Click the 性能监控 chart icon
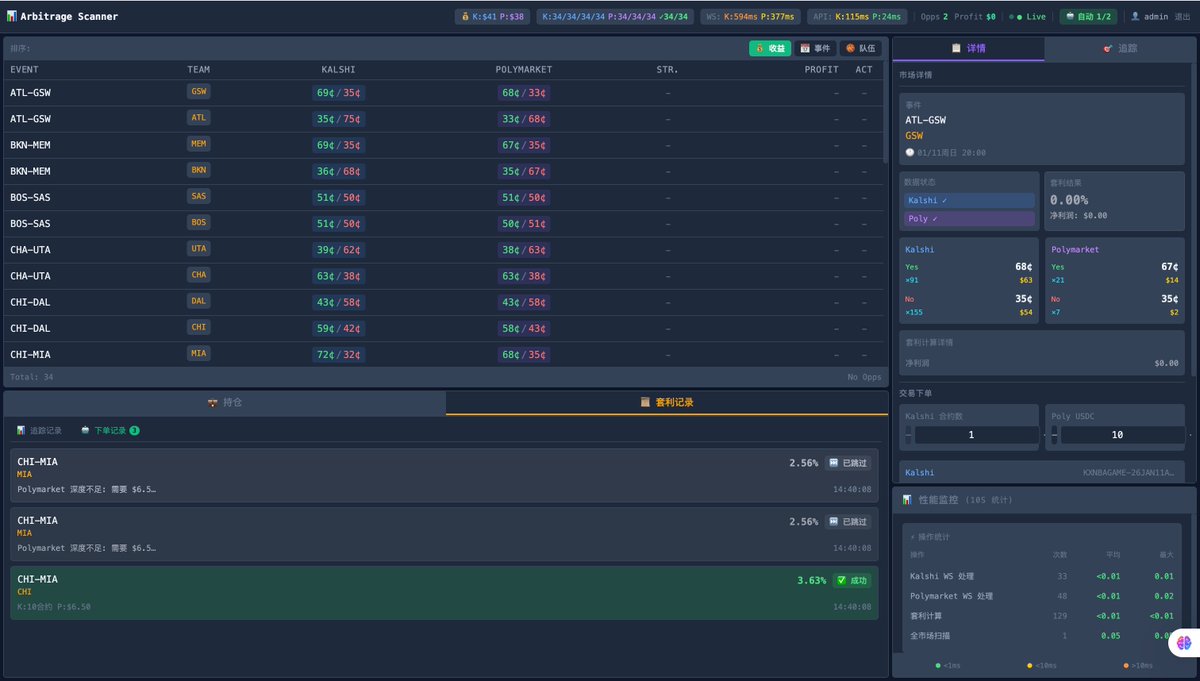1200x681 pixels. pyautogui.click(x=907, y=499)
